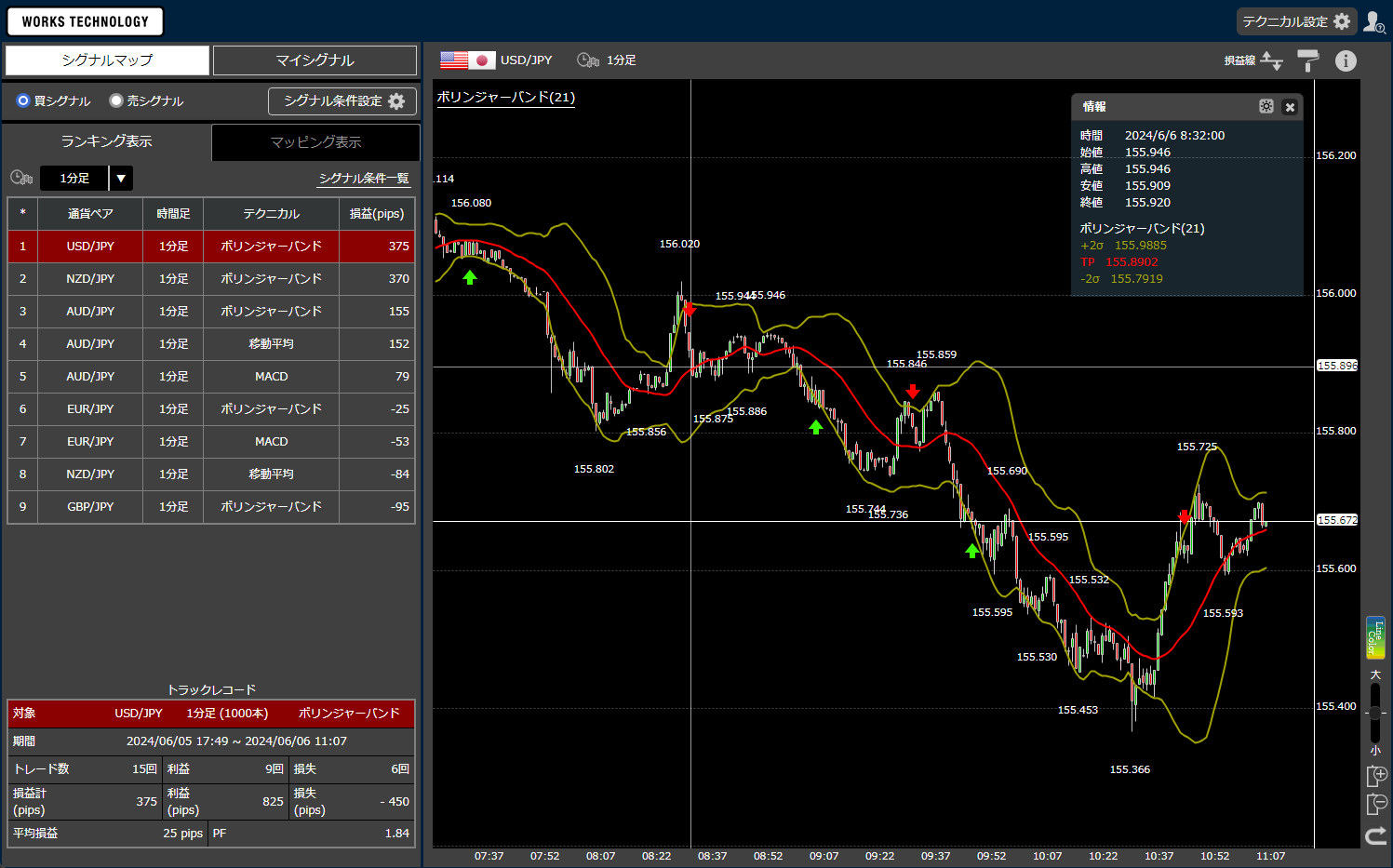Click the トレード数 15回 cell

(x=85, y=769)
